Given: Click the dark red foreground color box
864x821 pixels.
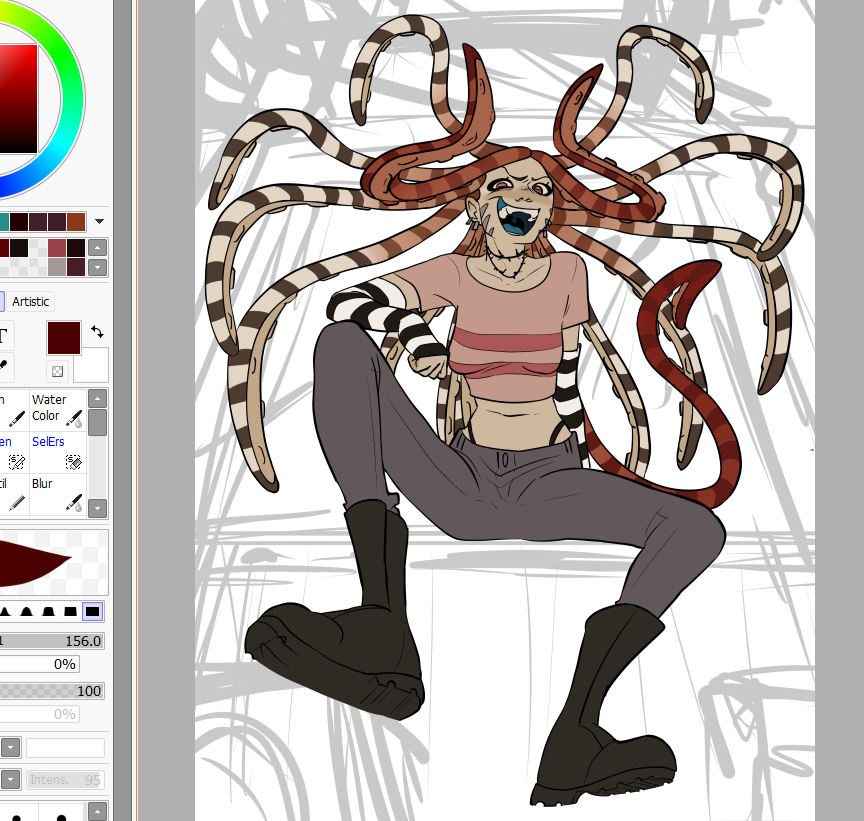Looking at the screenshot, I should click(64, 338).
